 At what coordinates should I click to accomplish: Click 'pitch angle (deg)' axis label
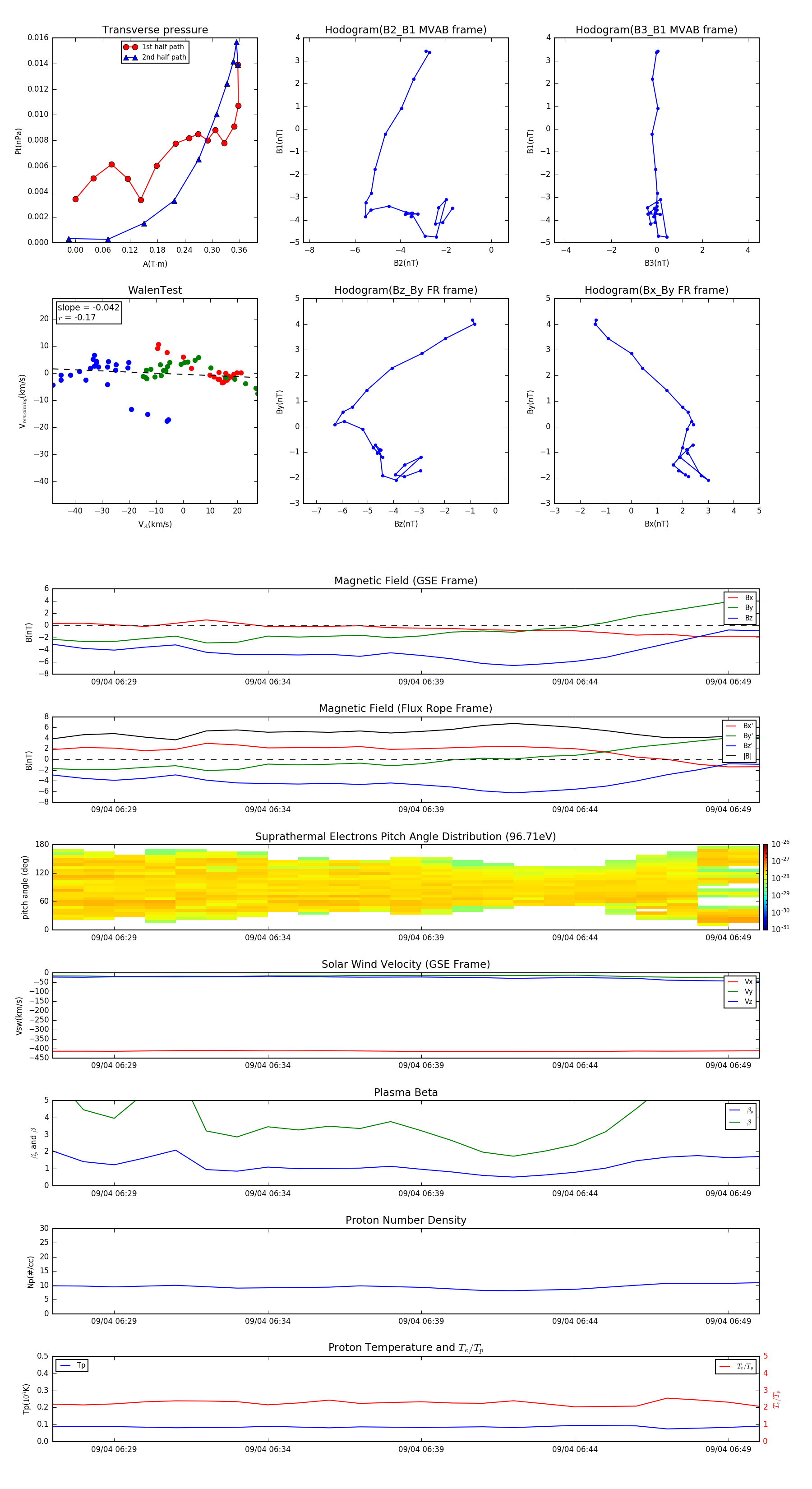(25, 887)
